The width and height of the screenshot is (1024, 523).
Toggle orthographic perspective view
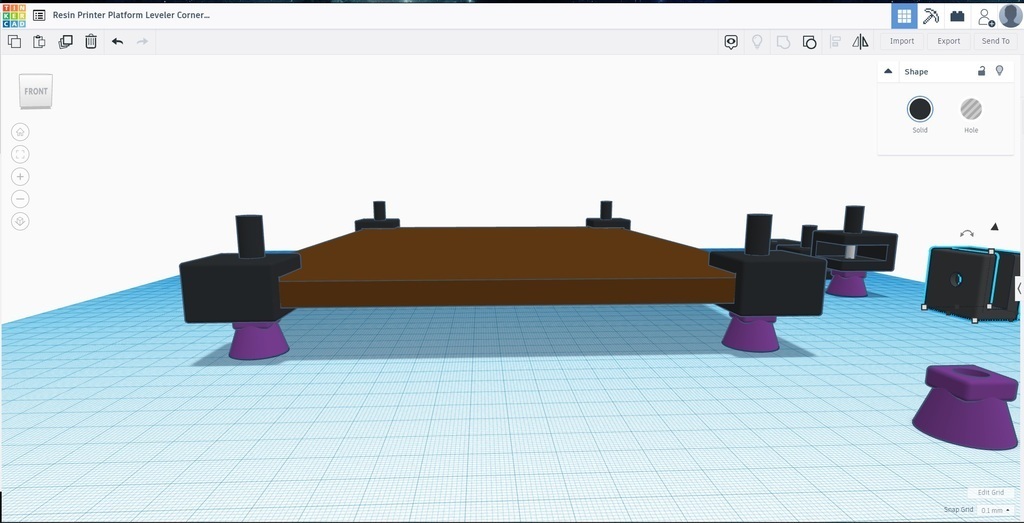20,222
